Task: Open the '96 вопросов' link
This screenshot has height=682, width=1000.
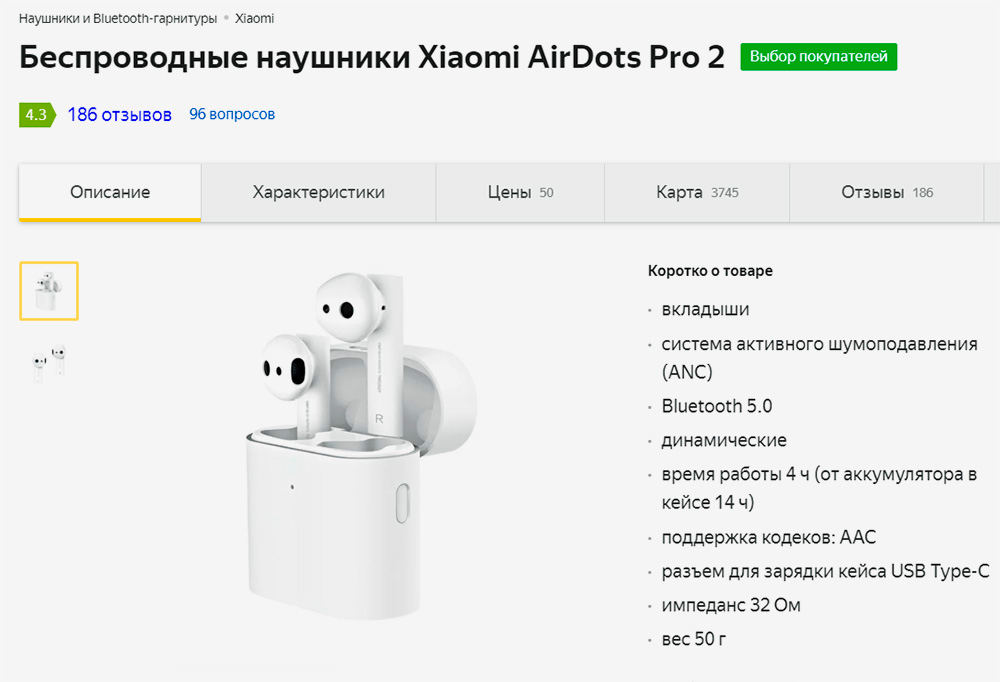Action: (232, 114)
